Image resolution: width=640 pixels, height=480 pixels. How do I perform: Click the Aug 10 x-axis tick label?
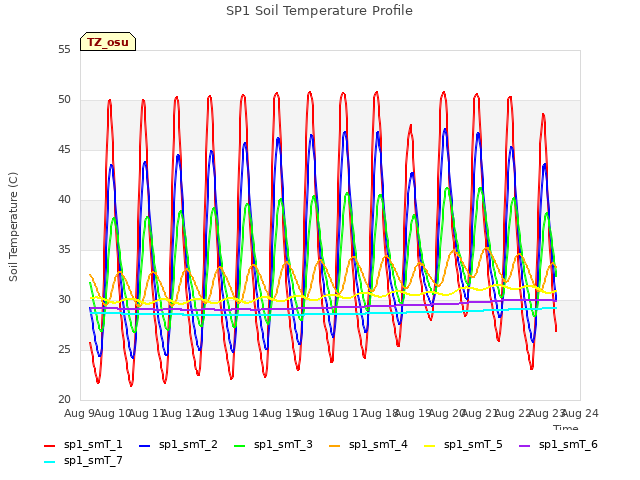pyautogui.click(x=113, y=414)
